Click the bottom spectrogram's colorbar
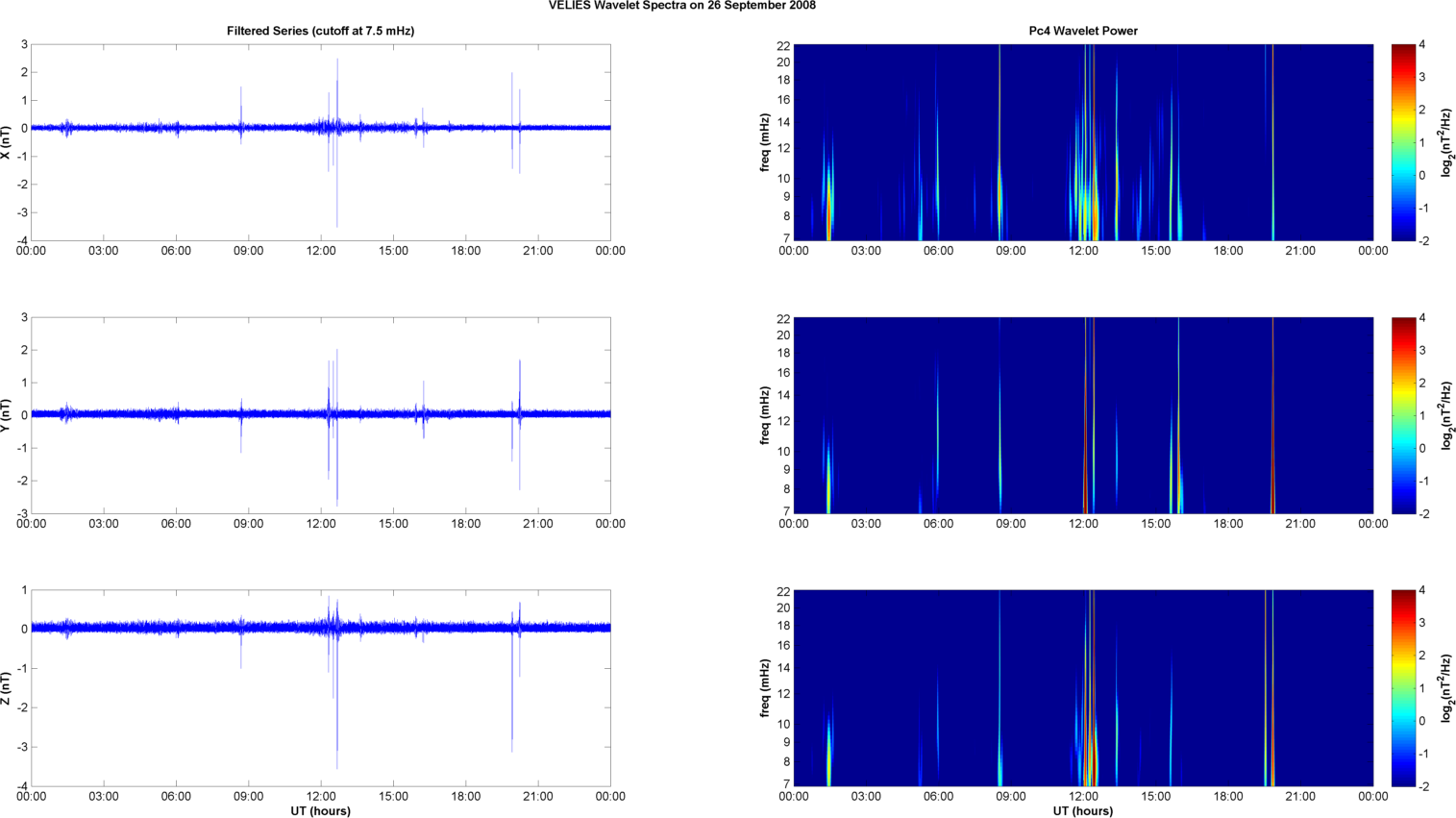Viewport: 1456px width, 818px height. pos(1402,688)
